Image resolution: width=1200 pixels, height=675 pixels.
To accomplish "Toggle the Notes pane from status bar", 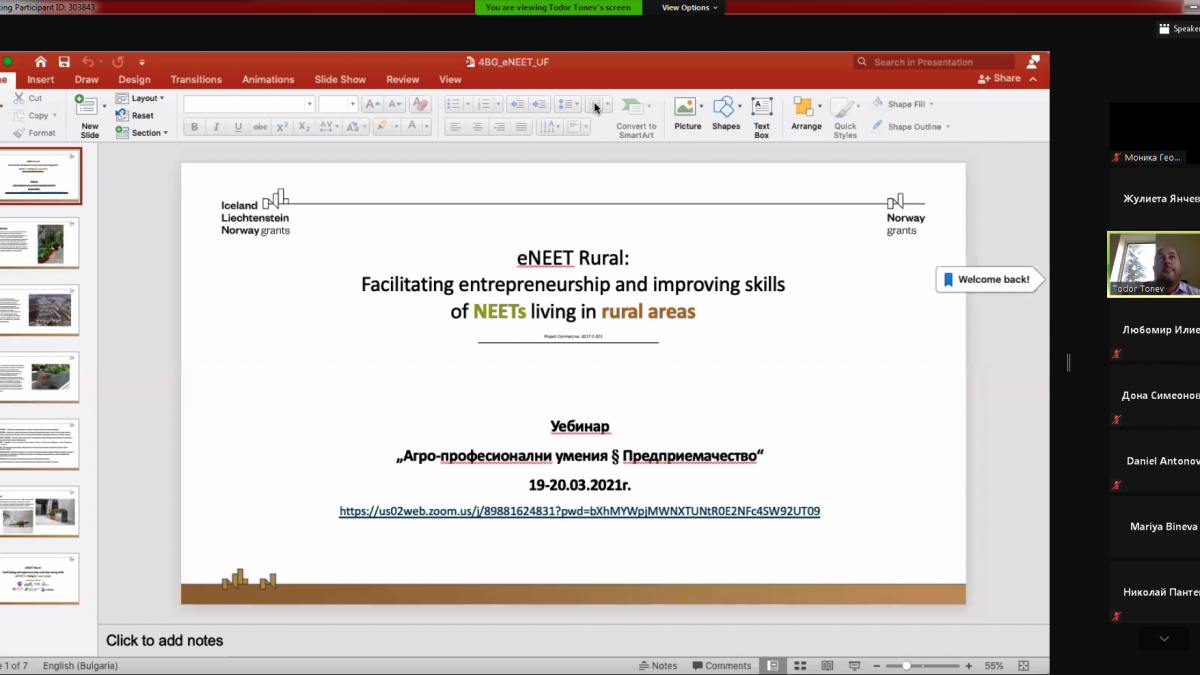I will (x=658, y=665).
